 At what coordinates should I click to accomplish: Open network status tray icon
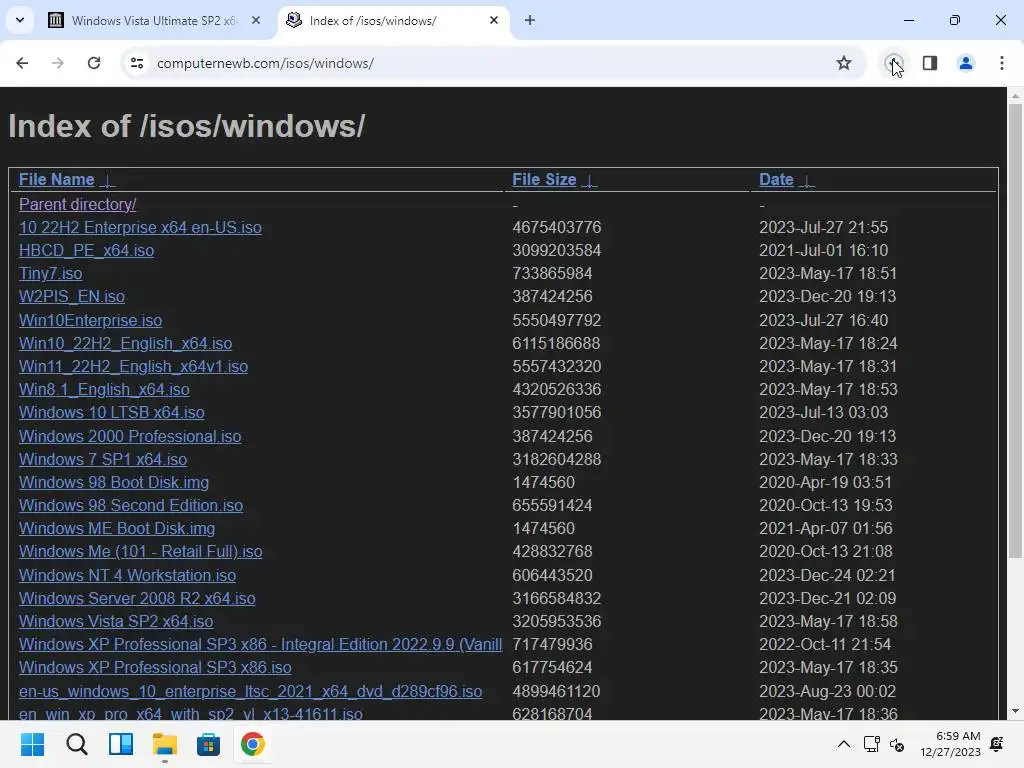click(x=872, y=744)
